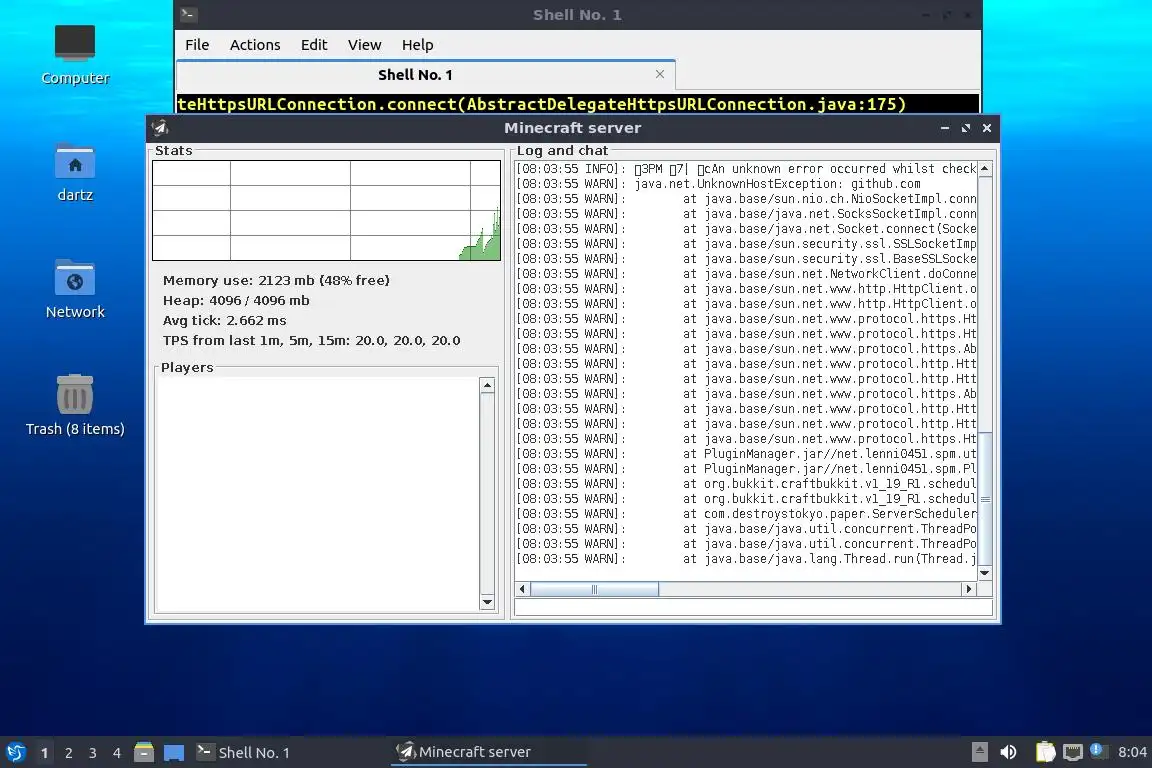Switch to workspace 2 in the pager
This screenshot has height=768, width=1152.
68,753
